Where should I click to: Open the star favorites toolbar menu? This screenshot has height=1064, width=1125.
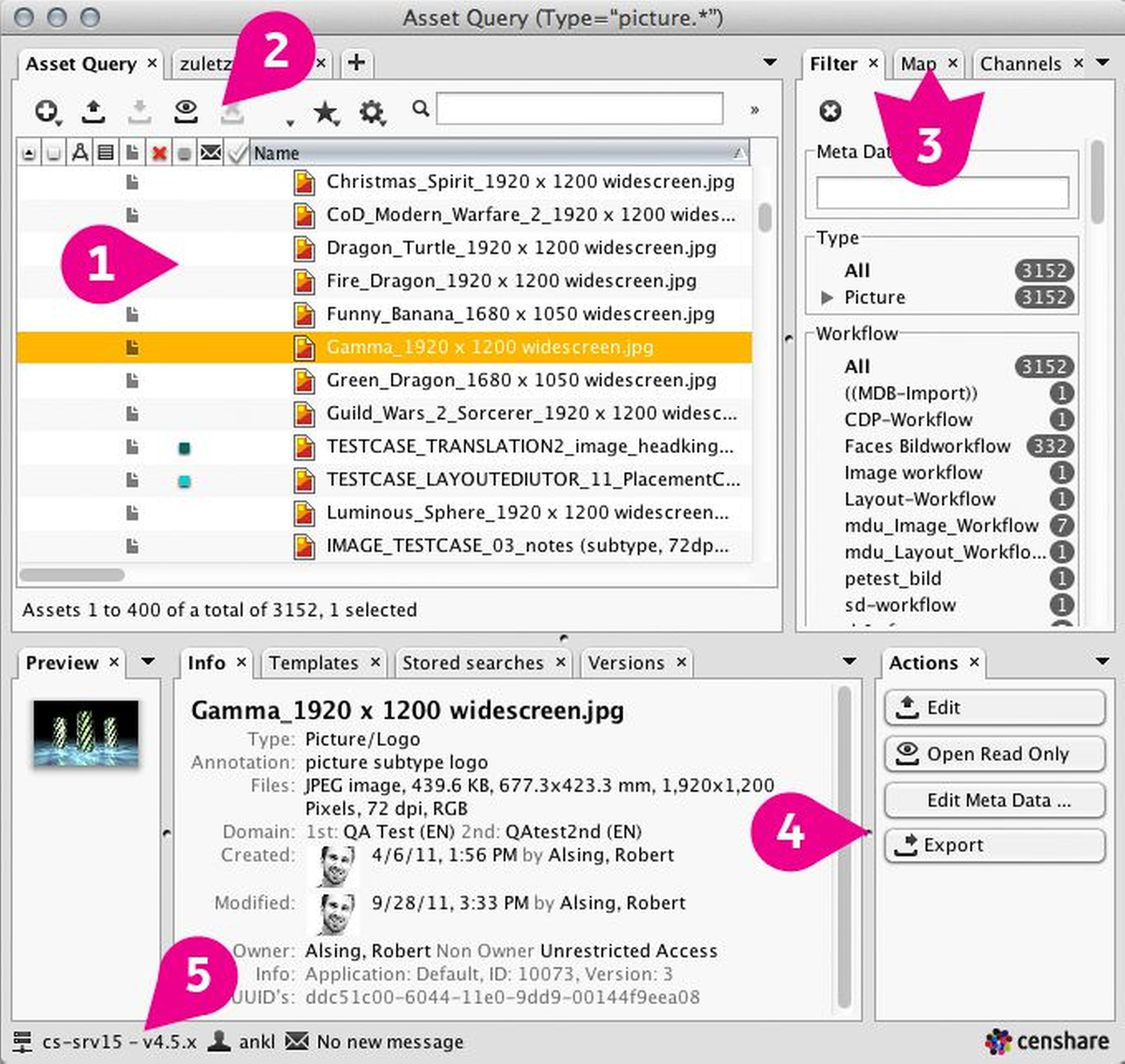click(x=326, y=112)
